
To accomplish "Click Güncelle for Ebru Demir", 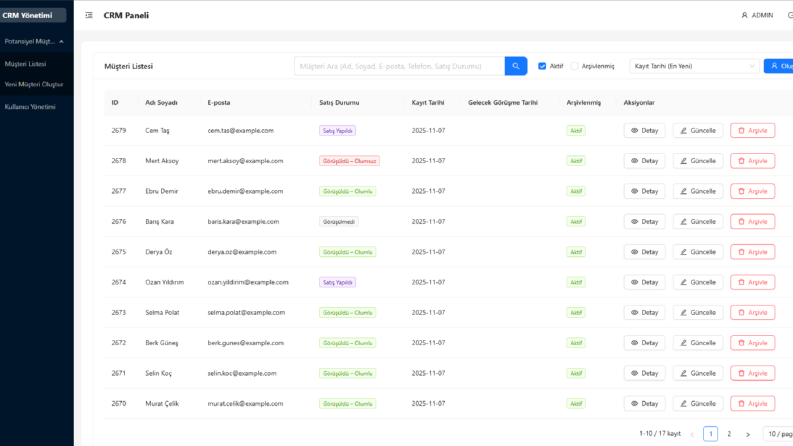I will click(x=698, y=191).
